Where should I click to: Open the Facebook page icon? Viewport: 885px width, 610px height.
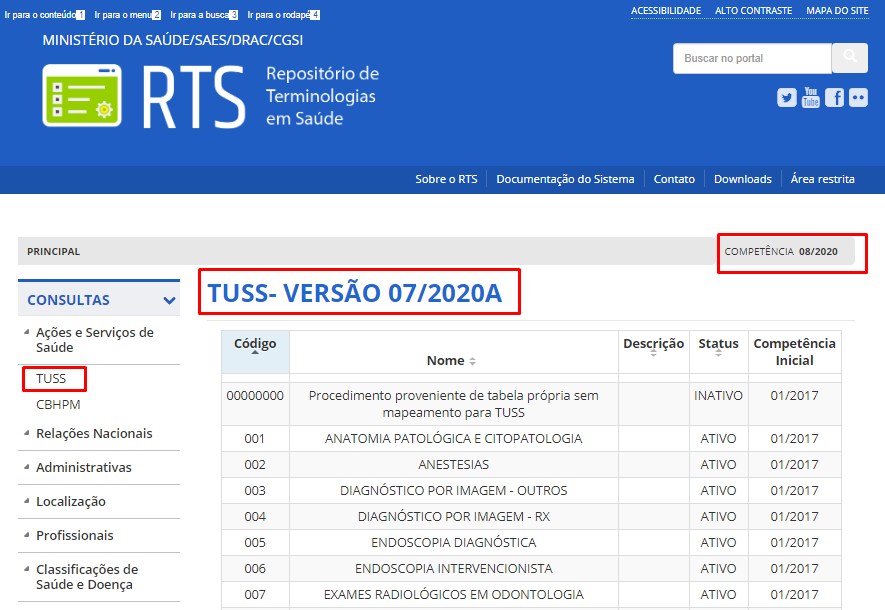(x=834, y=97)
